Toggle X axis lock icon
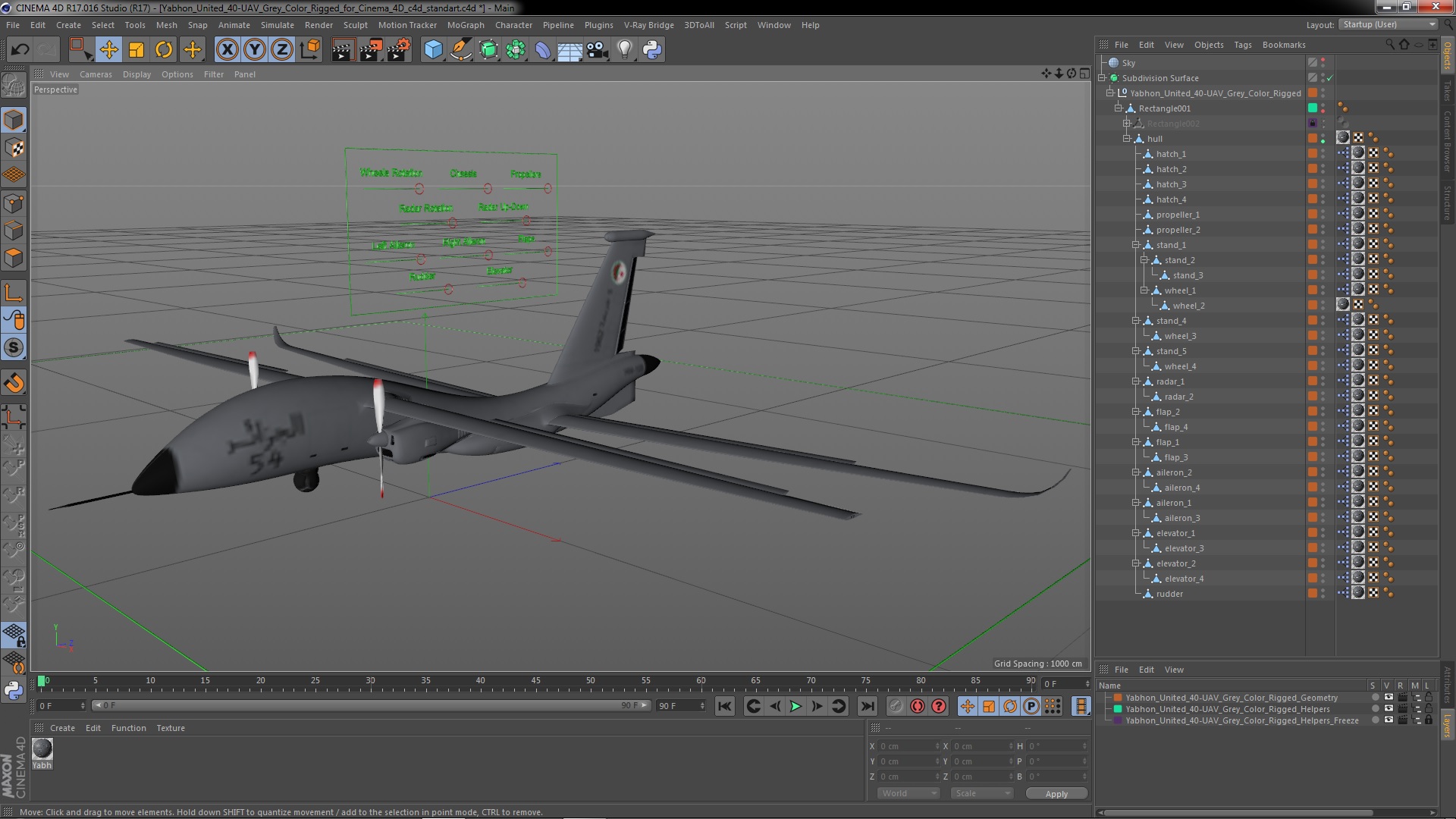The image size is (1456, 819). (227, 50)
